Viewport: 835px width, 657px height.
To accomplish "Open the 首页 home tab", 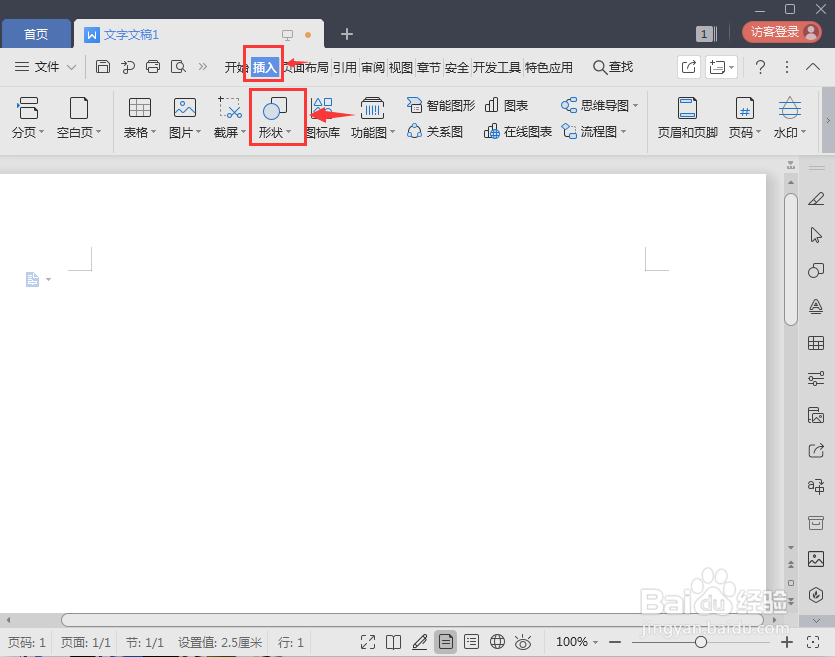I will 36,34.
